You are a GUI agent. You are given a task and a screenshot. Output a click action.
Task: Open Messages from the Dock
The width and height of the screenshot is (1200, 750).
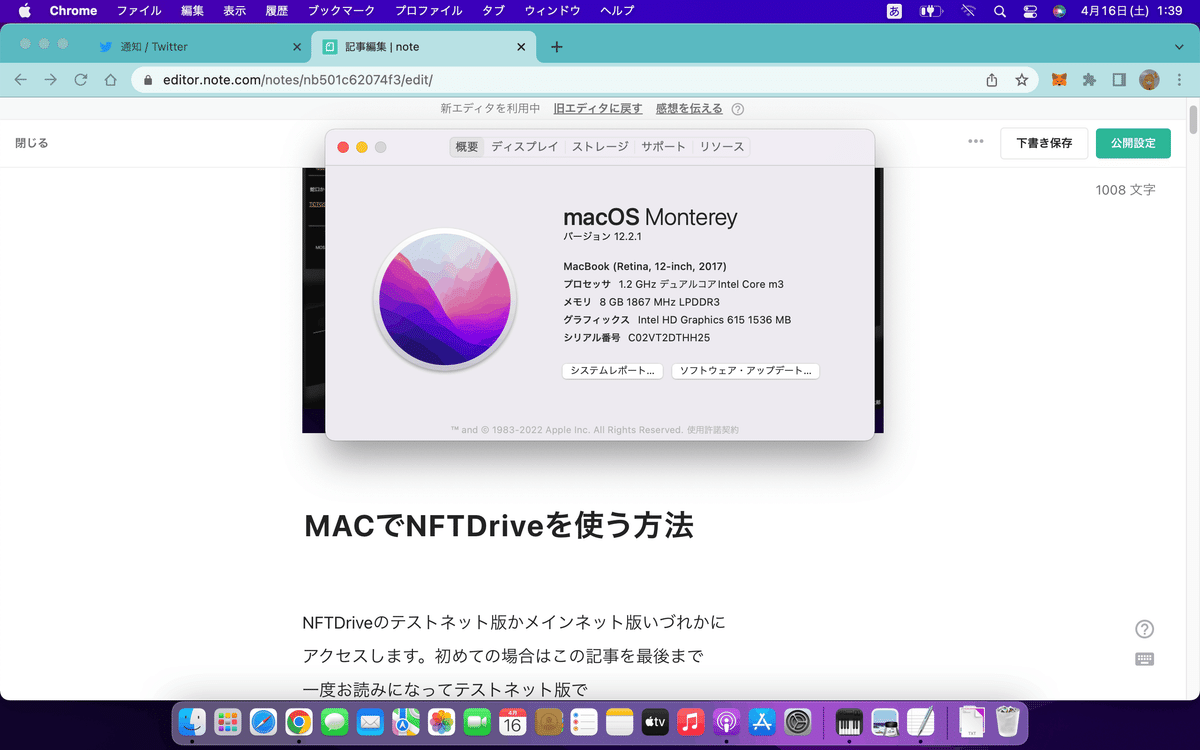[335, 722]
